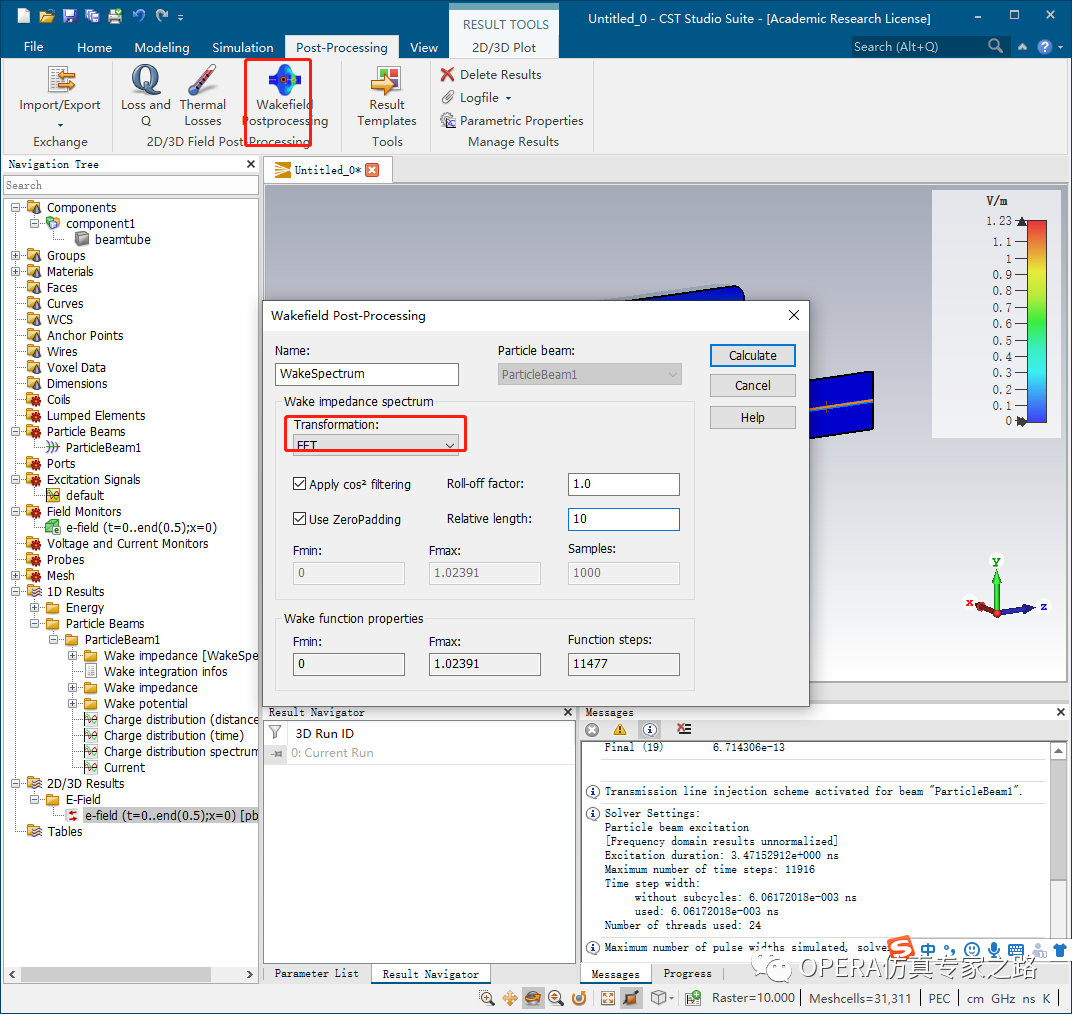
Task: Collapse the 2D/3D Results node
Action: click(x=15, y=784)
